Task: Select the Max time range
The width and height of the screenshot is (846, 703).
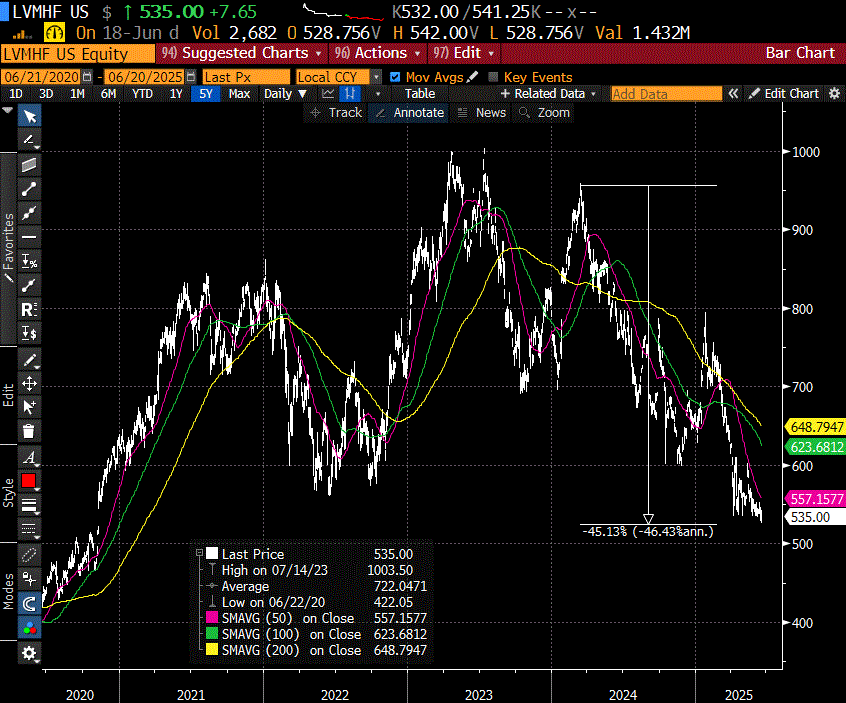Action: [239, 93]
